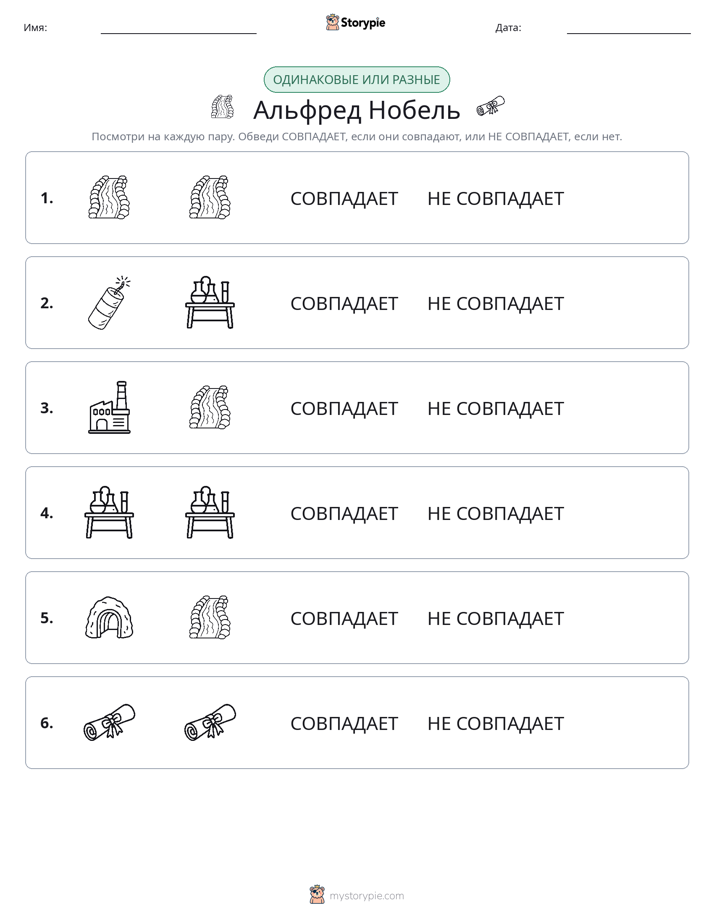Click the scroll icon beside the title

(x=491, y=106)
